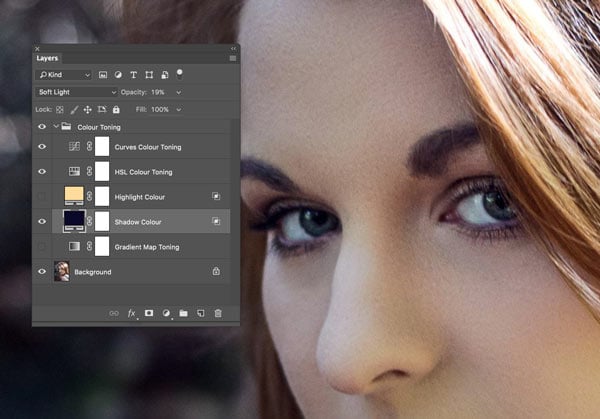Click the Add layer mask icon
This screenshot has height=419, width=600.
coord(148,313)
